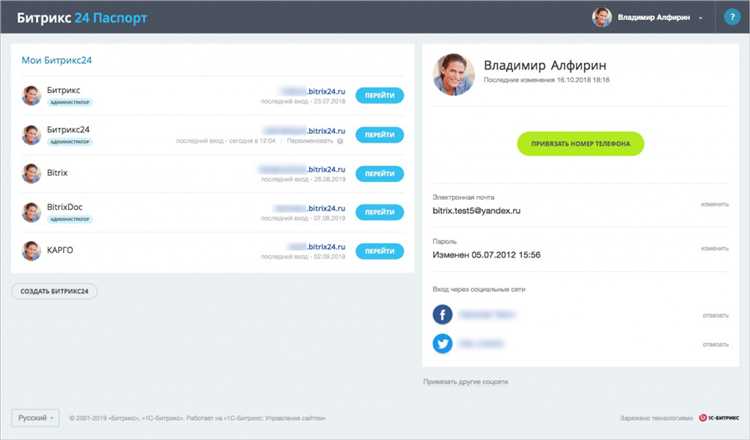Screen dimensions: 750x440
Task: Open the bitrix24.ru address in BitrixDoc row
Action: coord(309,208)
